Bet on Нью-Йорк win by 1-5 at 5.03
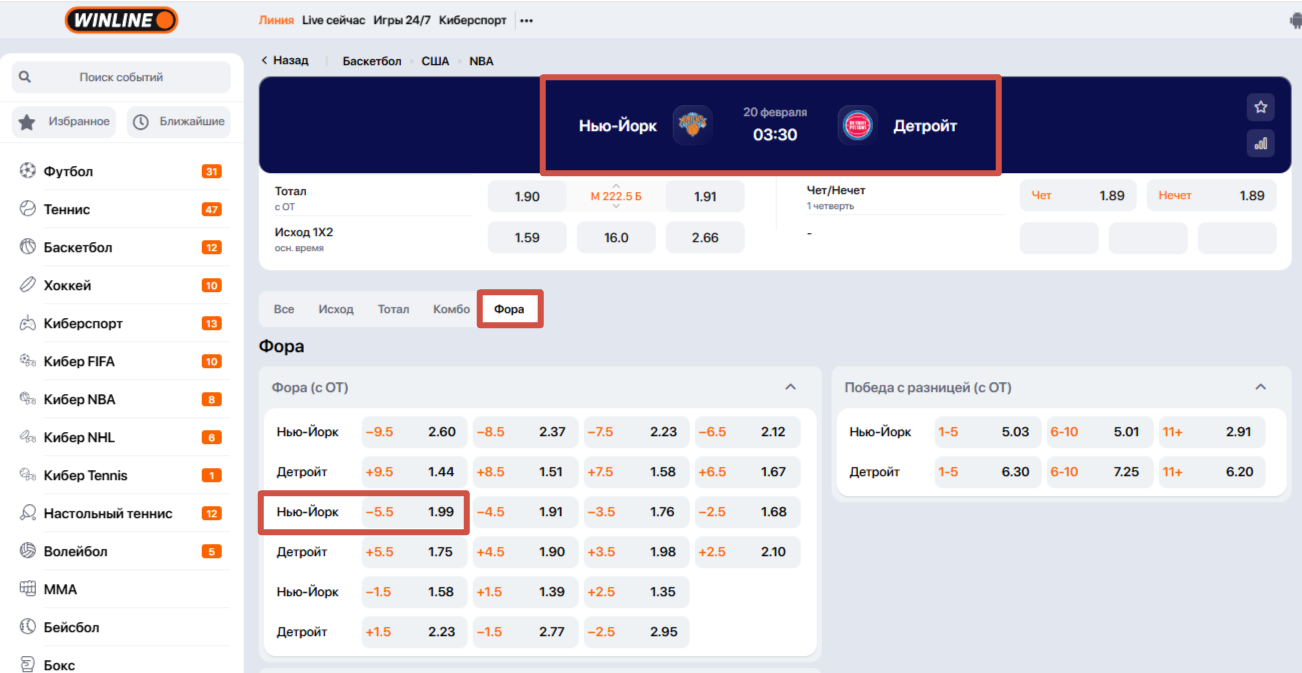The width and height of the screenshot is (1302, 673). [x=987, y=432]
